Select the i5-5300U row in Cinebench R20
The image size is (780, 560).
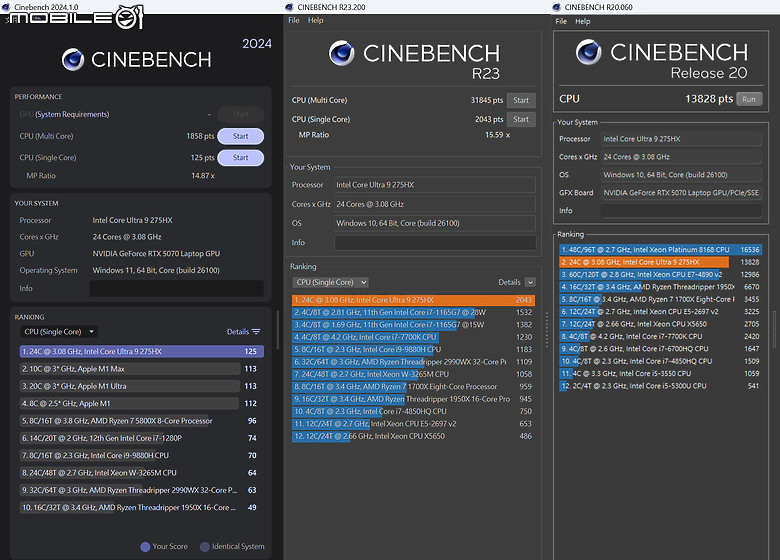[660, 386]
